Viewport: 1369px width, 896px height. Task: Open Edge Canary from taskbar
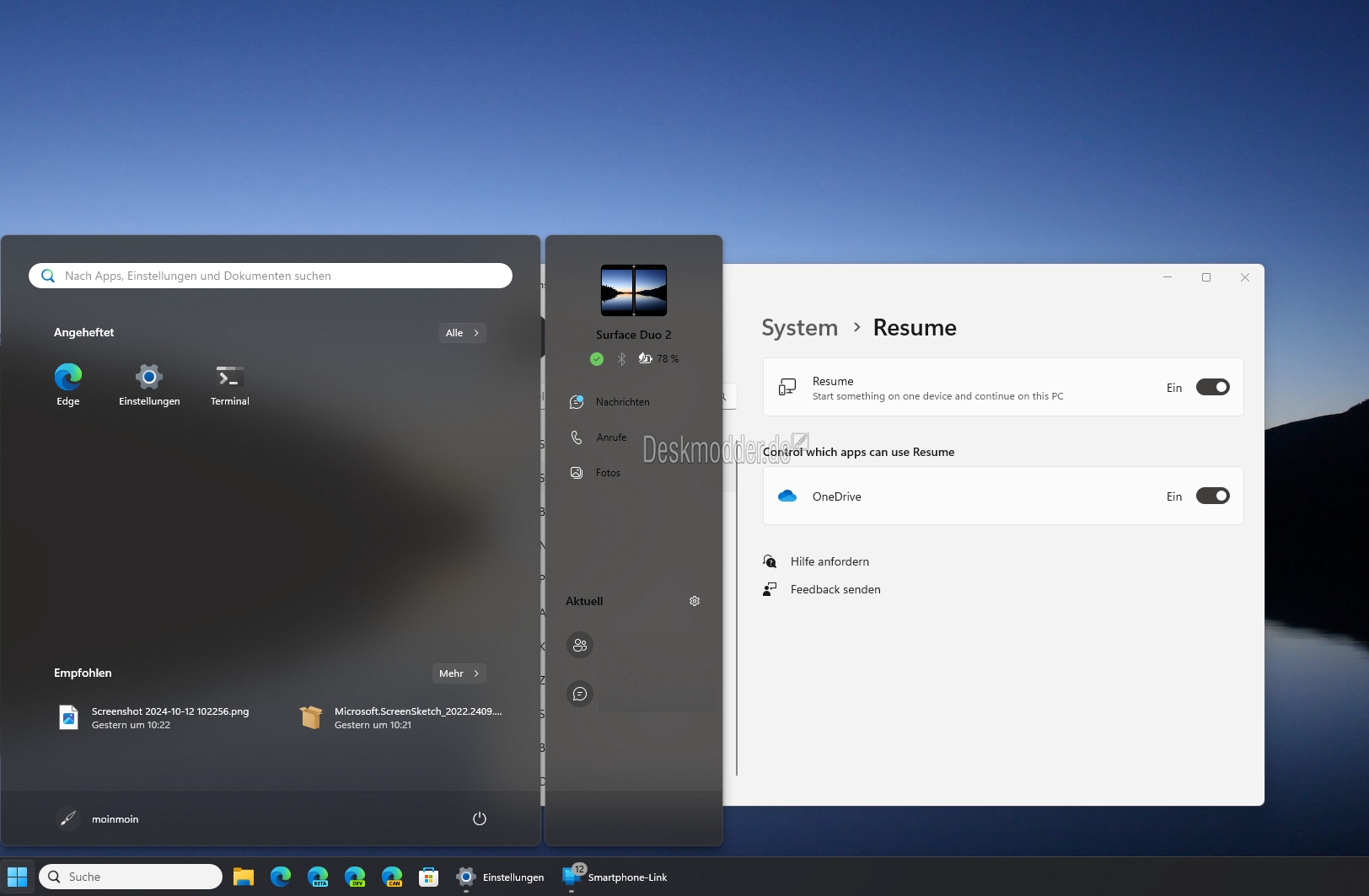pos(392,877)
